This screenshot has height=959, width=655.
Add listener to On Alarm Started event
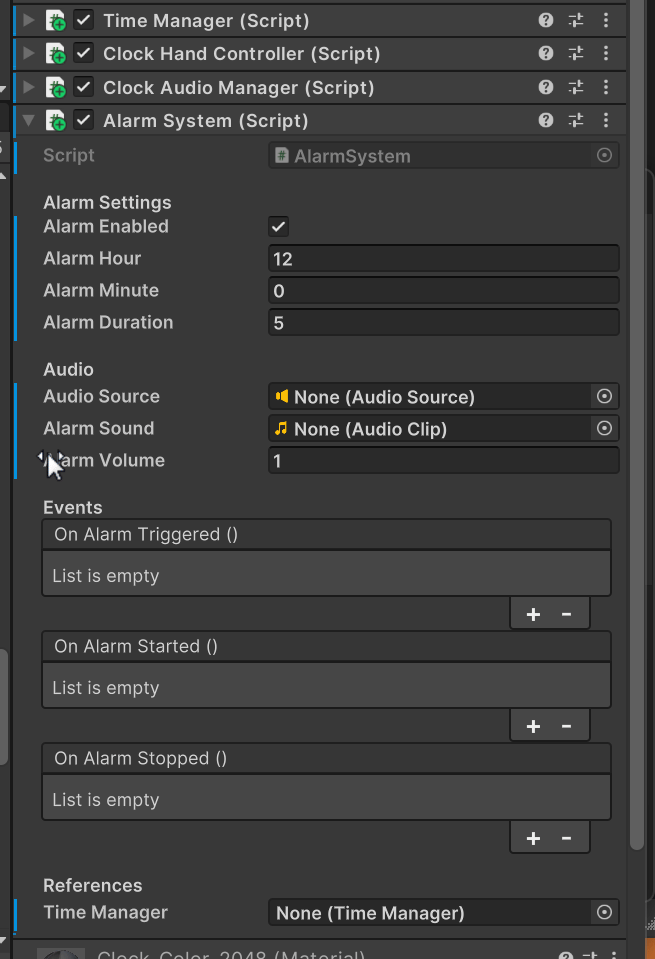533,726
